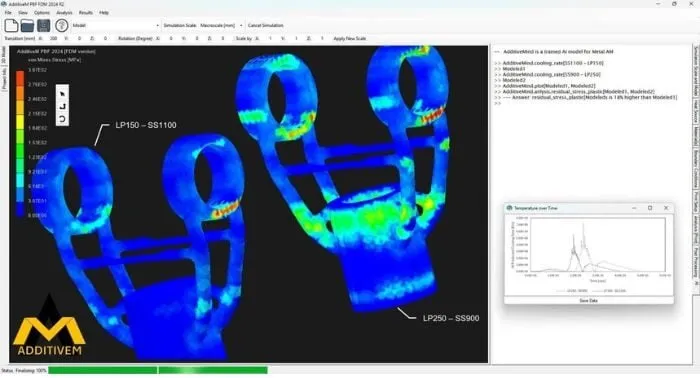Image resolution: width=700 pixels, height=378 pixels.
Task: Open the Results menu
Action: tap(86, 12)
